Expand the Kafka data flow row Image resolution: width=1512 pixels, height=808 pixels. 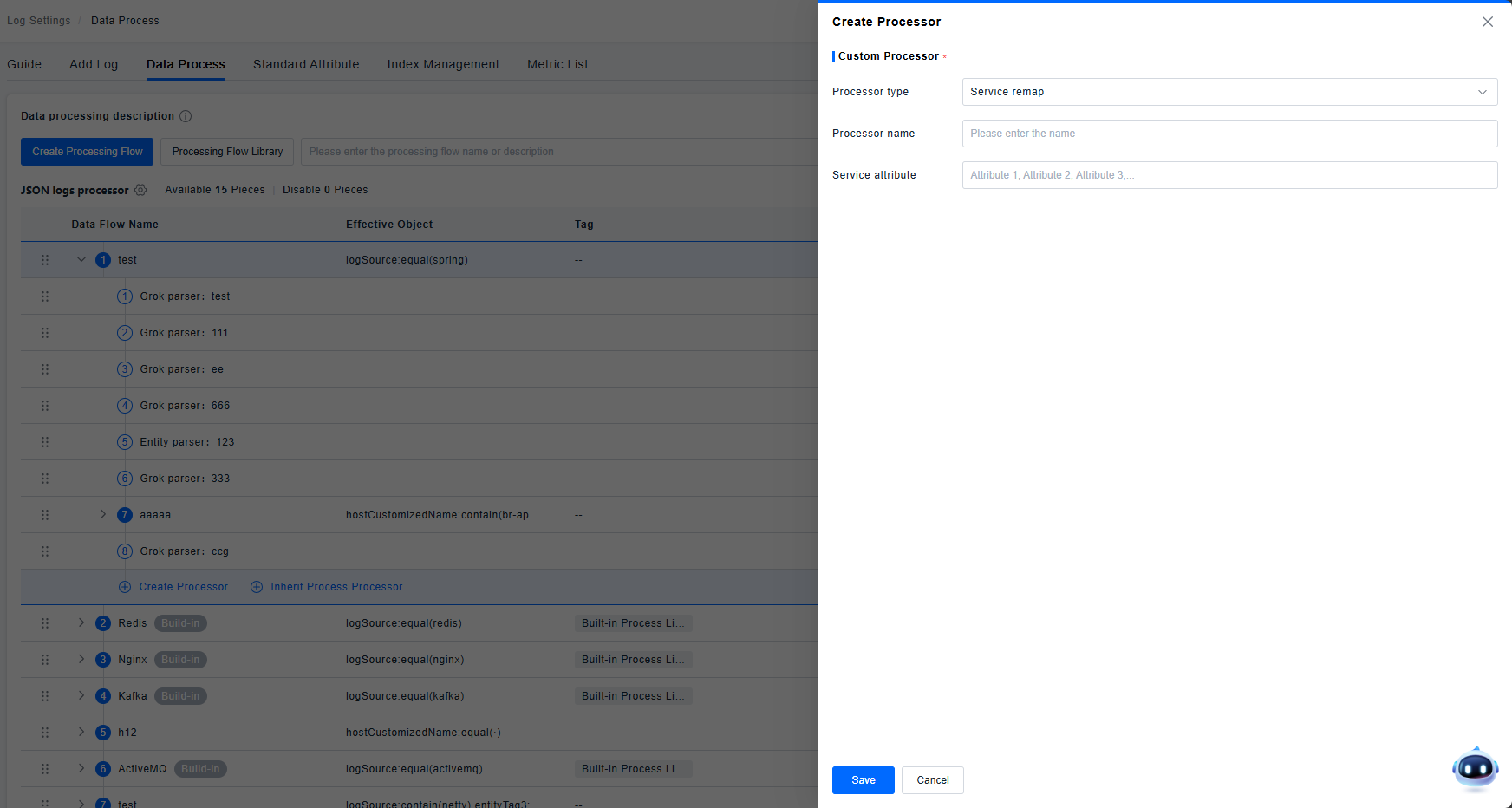coord(81,696)
